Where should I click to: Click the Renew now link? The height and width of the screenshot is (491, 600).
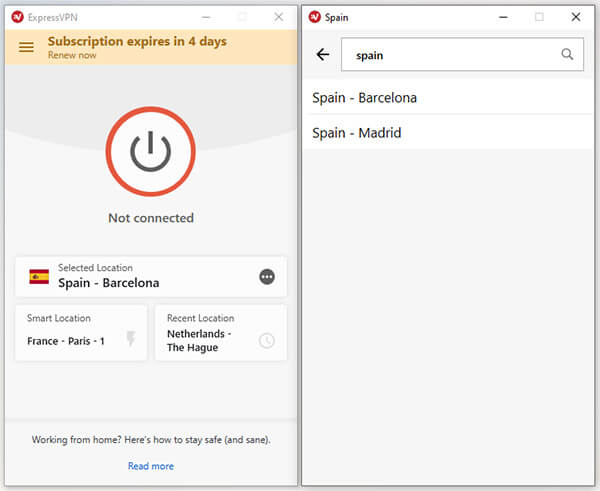72,55
